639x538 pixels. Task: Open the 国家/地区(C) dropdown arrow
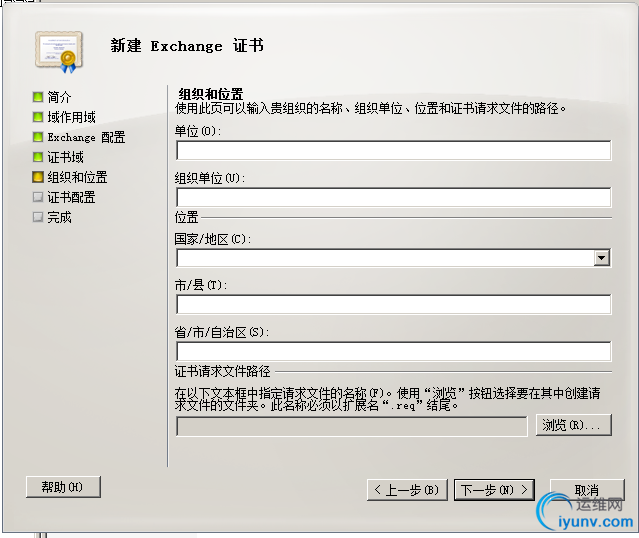(x=602, y=258)
